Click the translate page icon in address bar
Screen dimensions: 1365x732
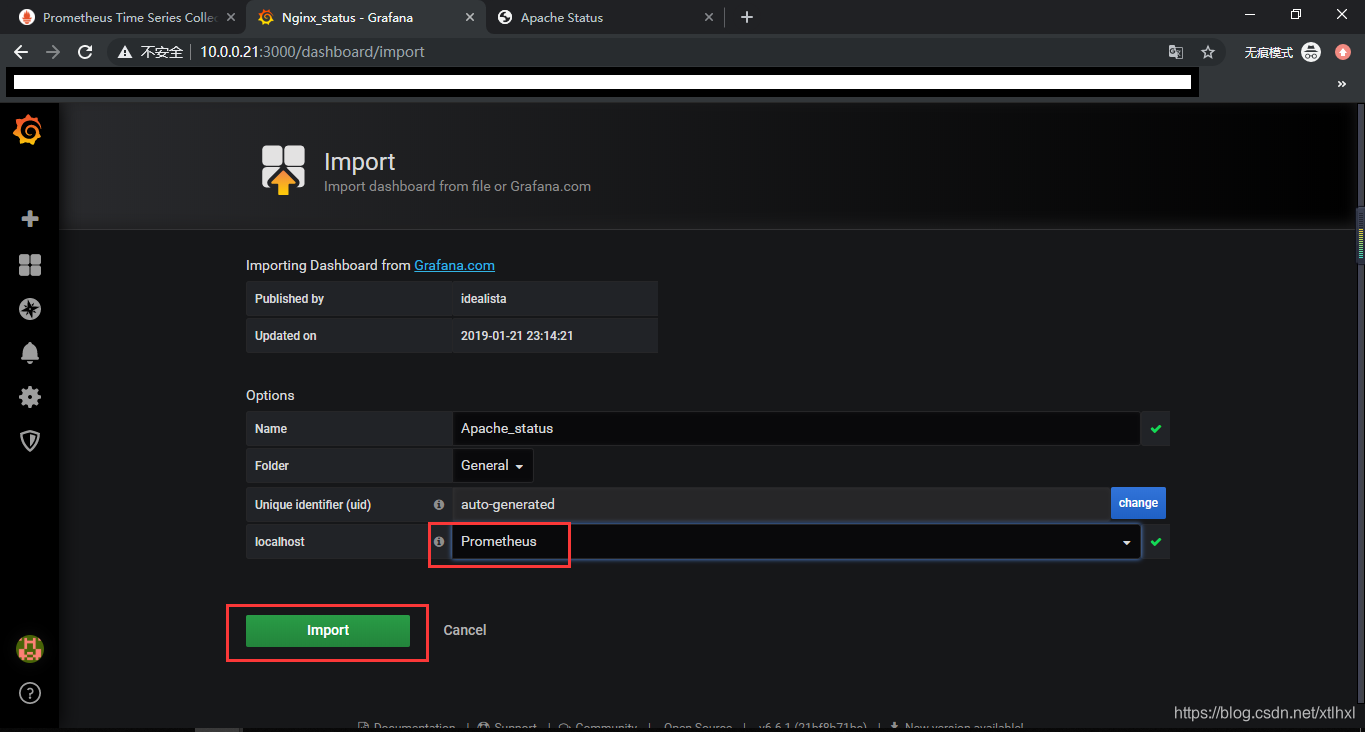1176,52
